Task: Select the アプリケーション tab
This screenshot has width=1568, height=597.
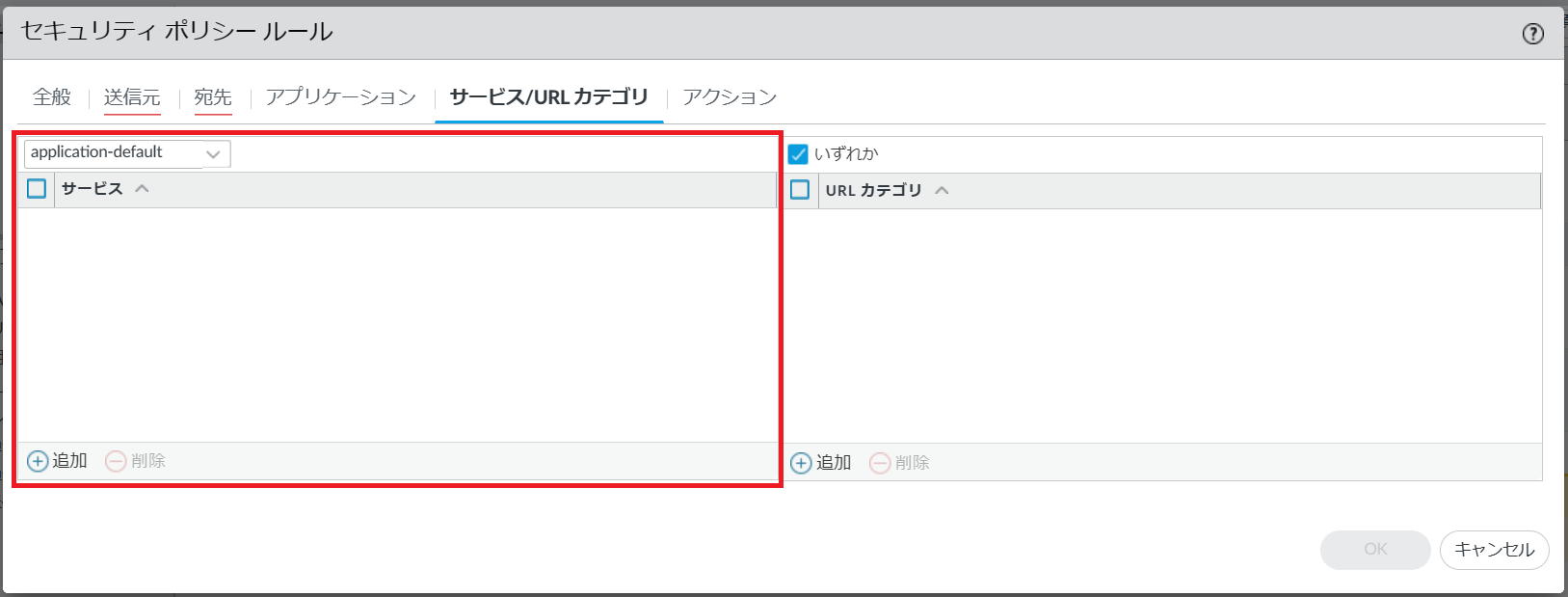Action: (341, 97)
